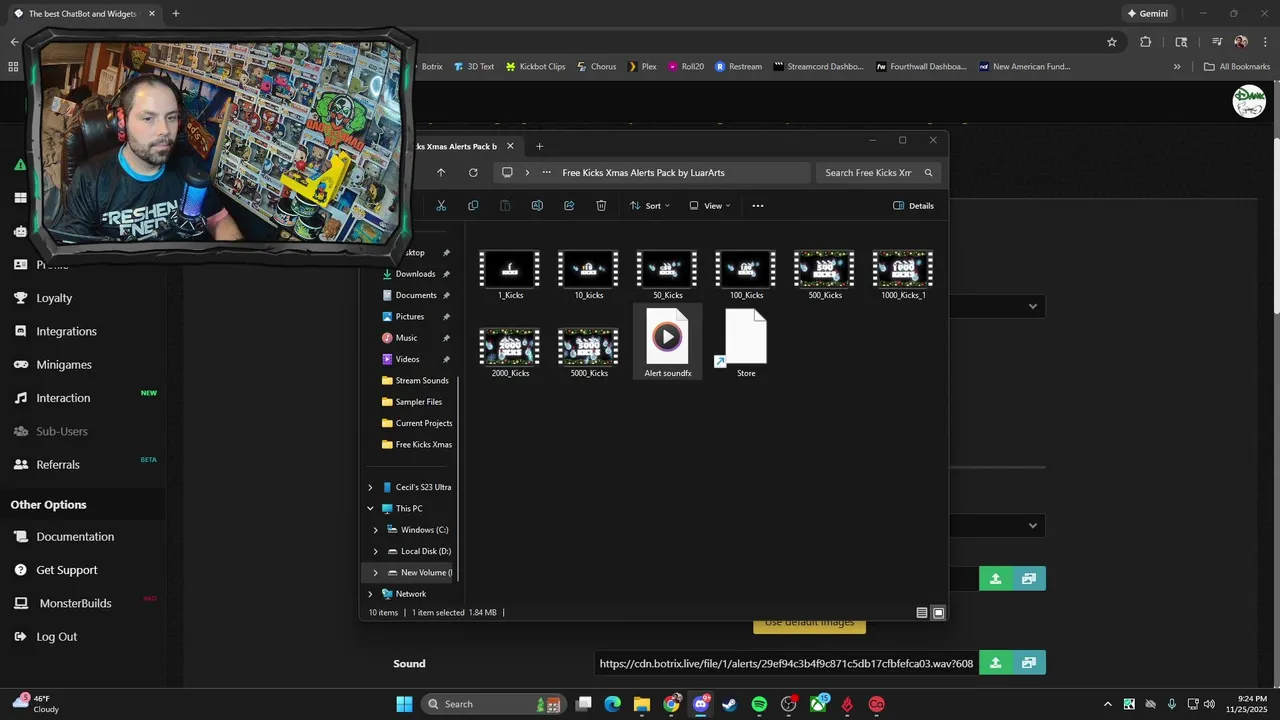This screenshot has height=720, width=1280.
Task: Open the Sort dropdown in File Explorer
Action: 650,206
